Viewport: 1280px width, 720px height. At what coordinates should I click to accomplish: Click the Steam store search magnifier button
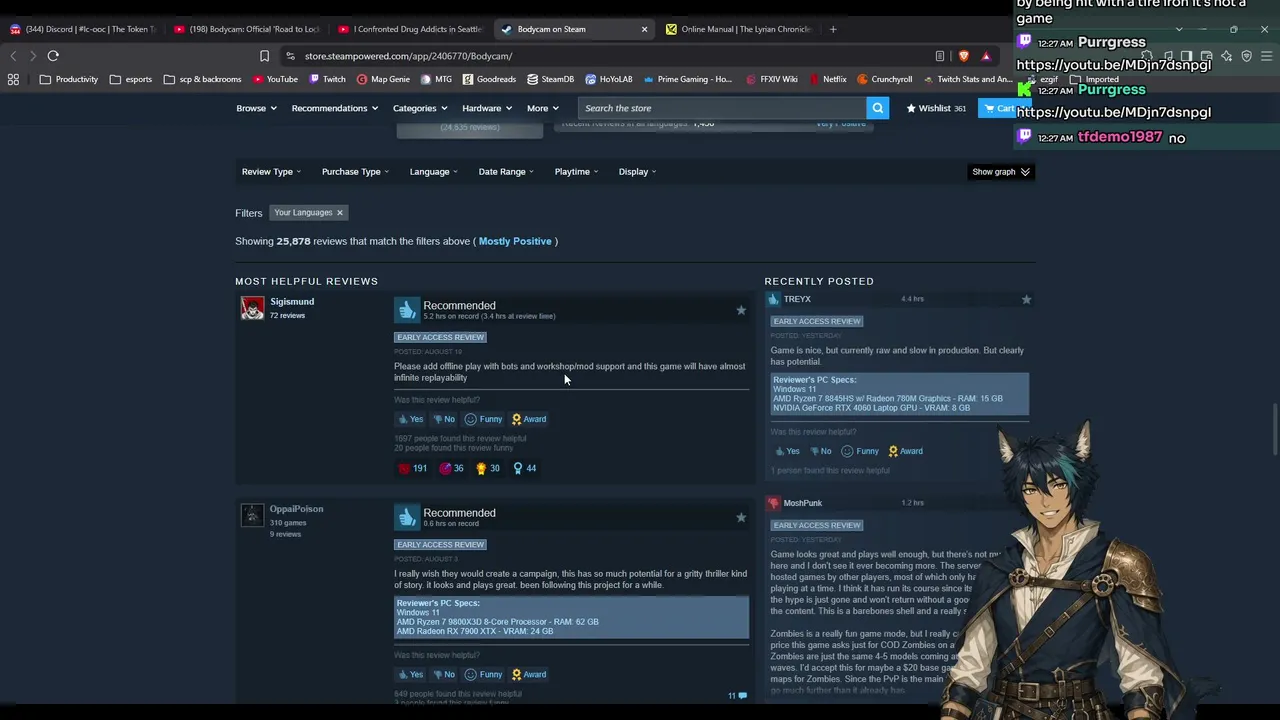(x=877, y=108)
